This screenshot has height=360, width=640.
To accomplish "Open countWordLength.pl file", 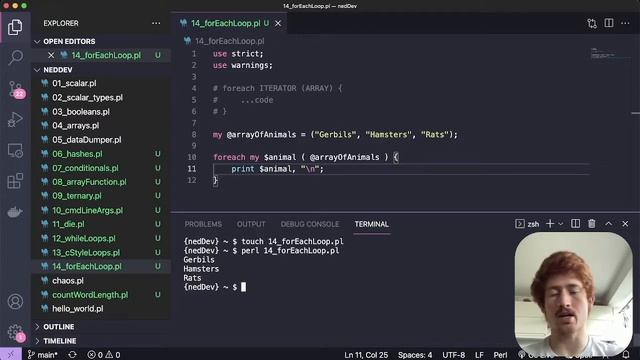I will point(90,295).
